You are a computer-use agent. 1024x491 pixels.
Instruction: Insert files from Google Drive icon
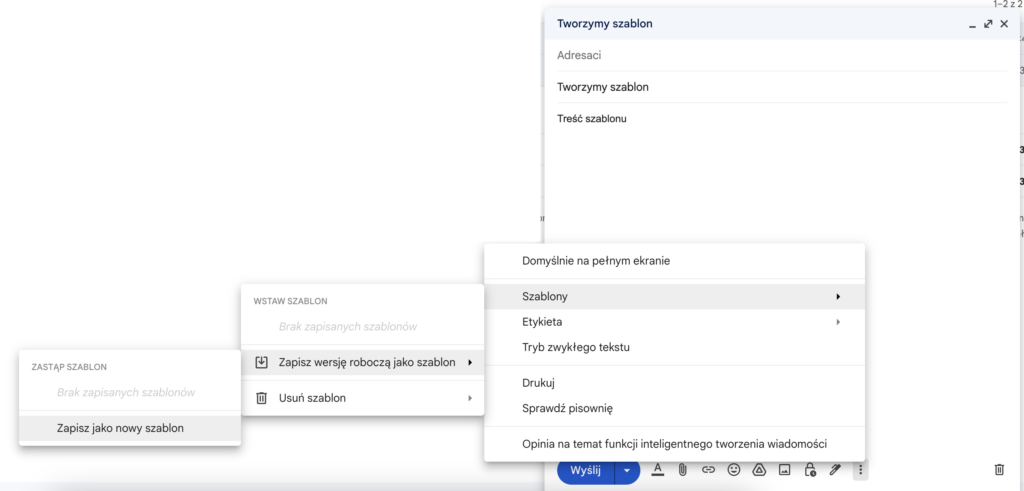(x=759, y=469)
